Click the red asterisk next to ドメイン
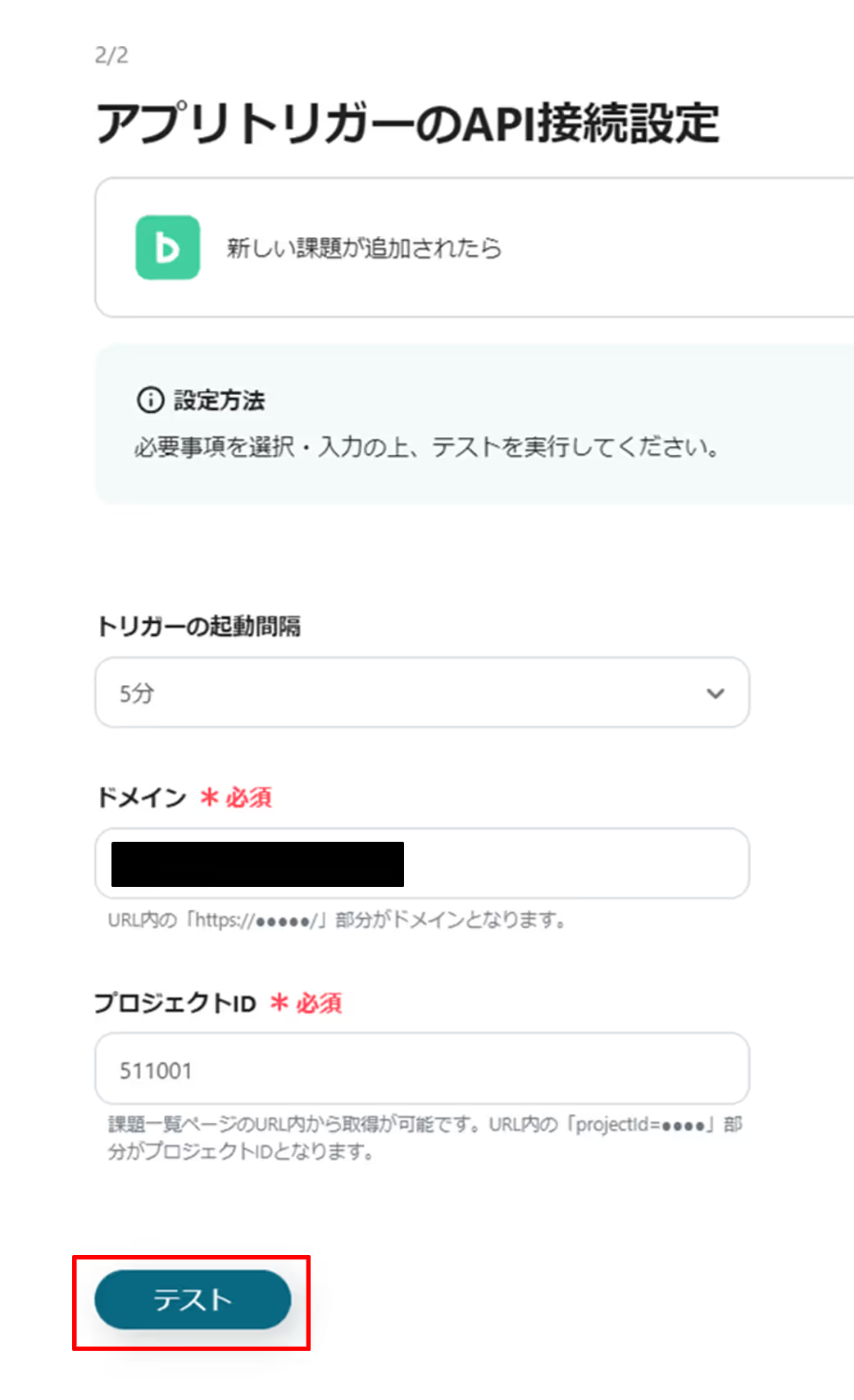The image size is (854, 1400). [x=210, y=797]
